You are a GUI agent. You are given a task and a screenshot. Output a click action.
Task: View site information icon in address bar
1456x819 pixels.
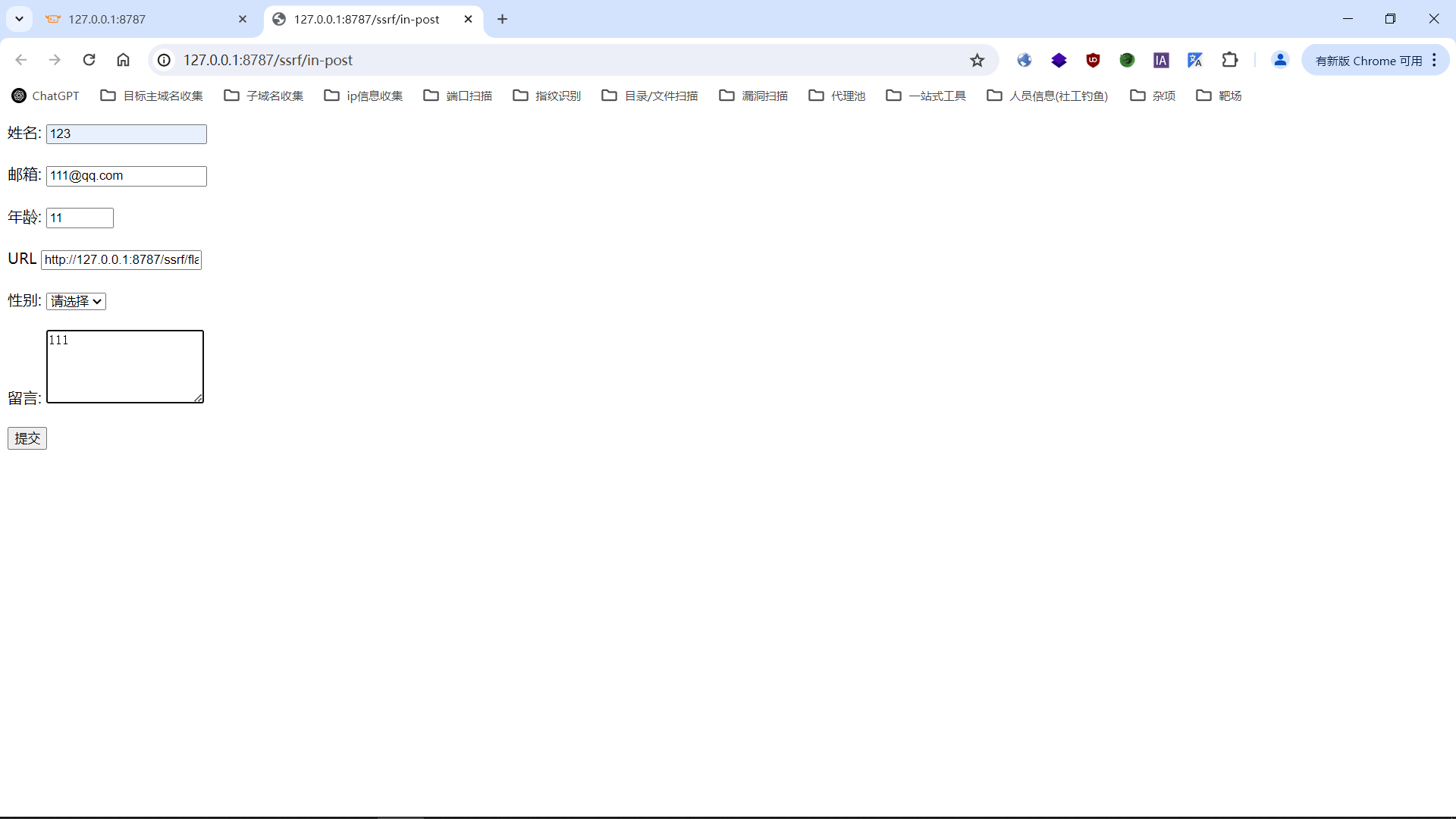point(164,60)
